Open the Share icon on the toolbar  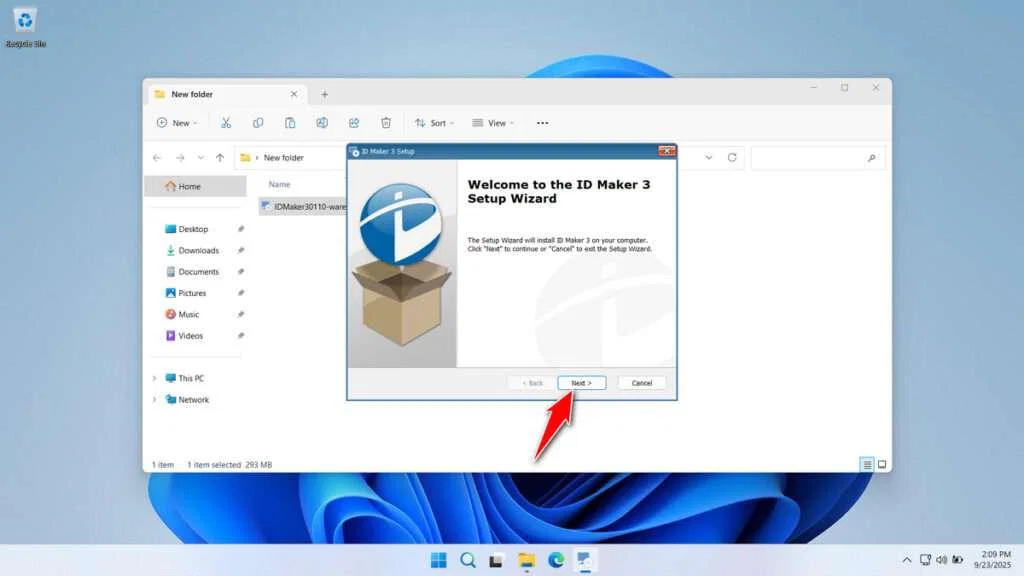point(354,122)
